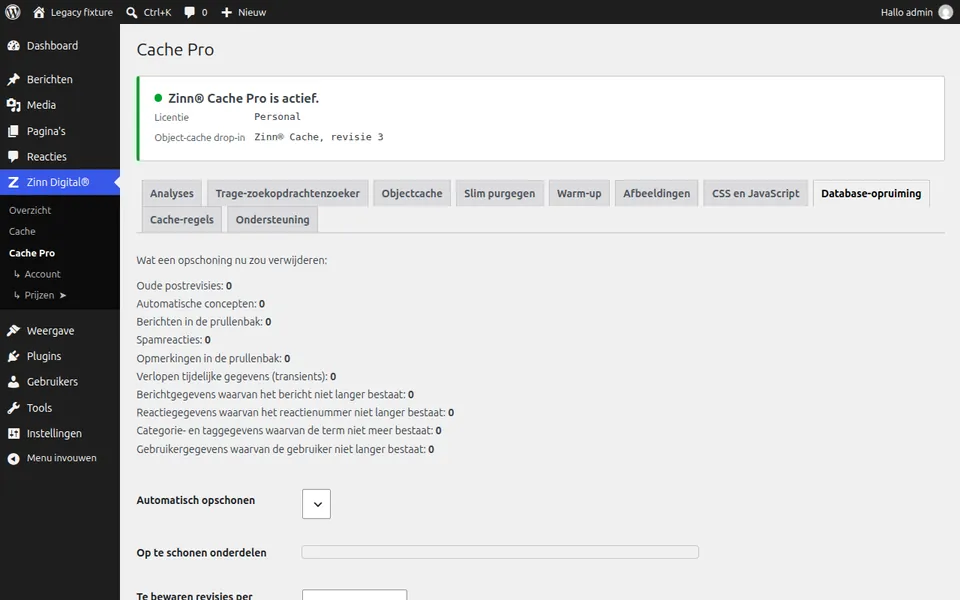Open the Overzicht submenu link
This screenshot has width=960, height=600.
[30, 211]
